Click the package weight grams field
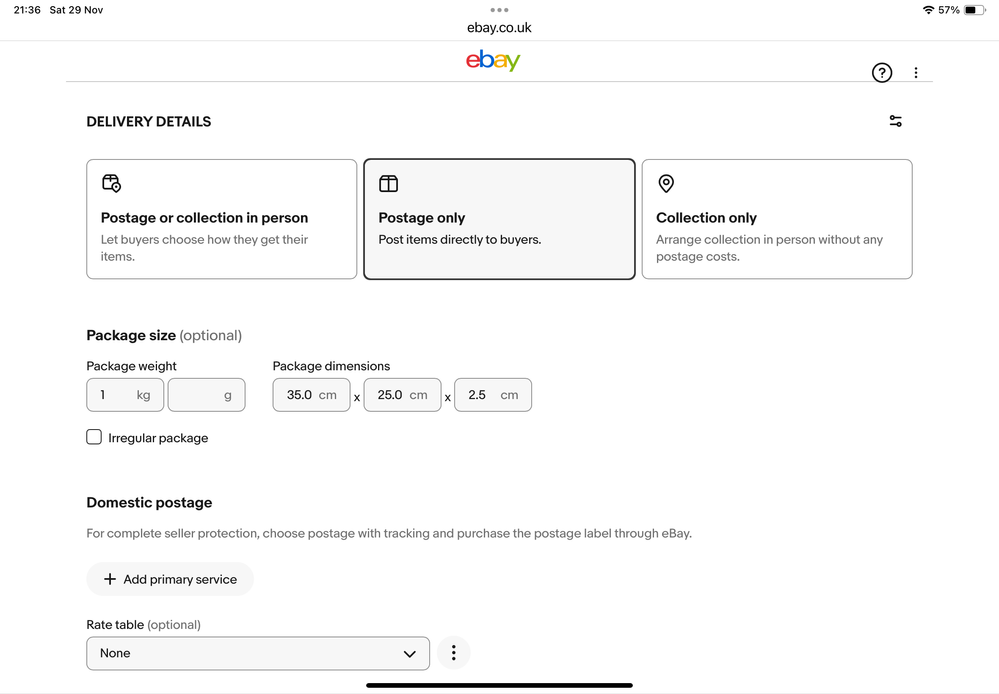The width and height of the screenshot is (999, 694). tap(206, 395)
